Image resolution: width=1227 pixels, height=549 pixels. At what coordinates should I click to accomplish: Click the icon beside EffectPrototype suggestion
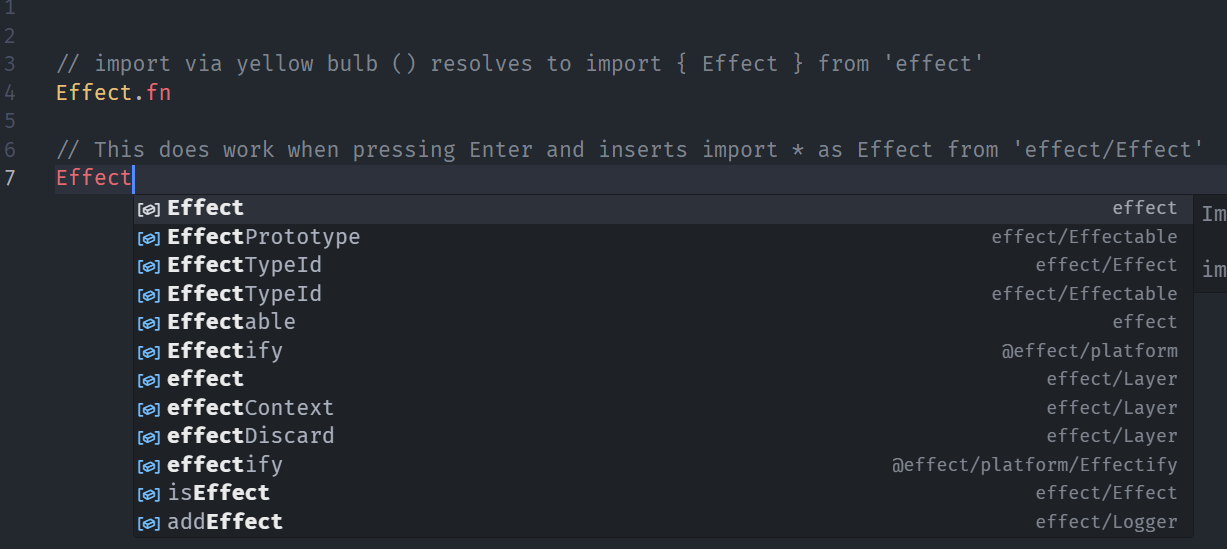point(149,238)
